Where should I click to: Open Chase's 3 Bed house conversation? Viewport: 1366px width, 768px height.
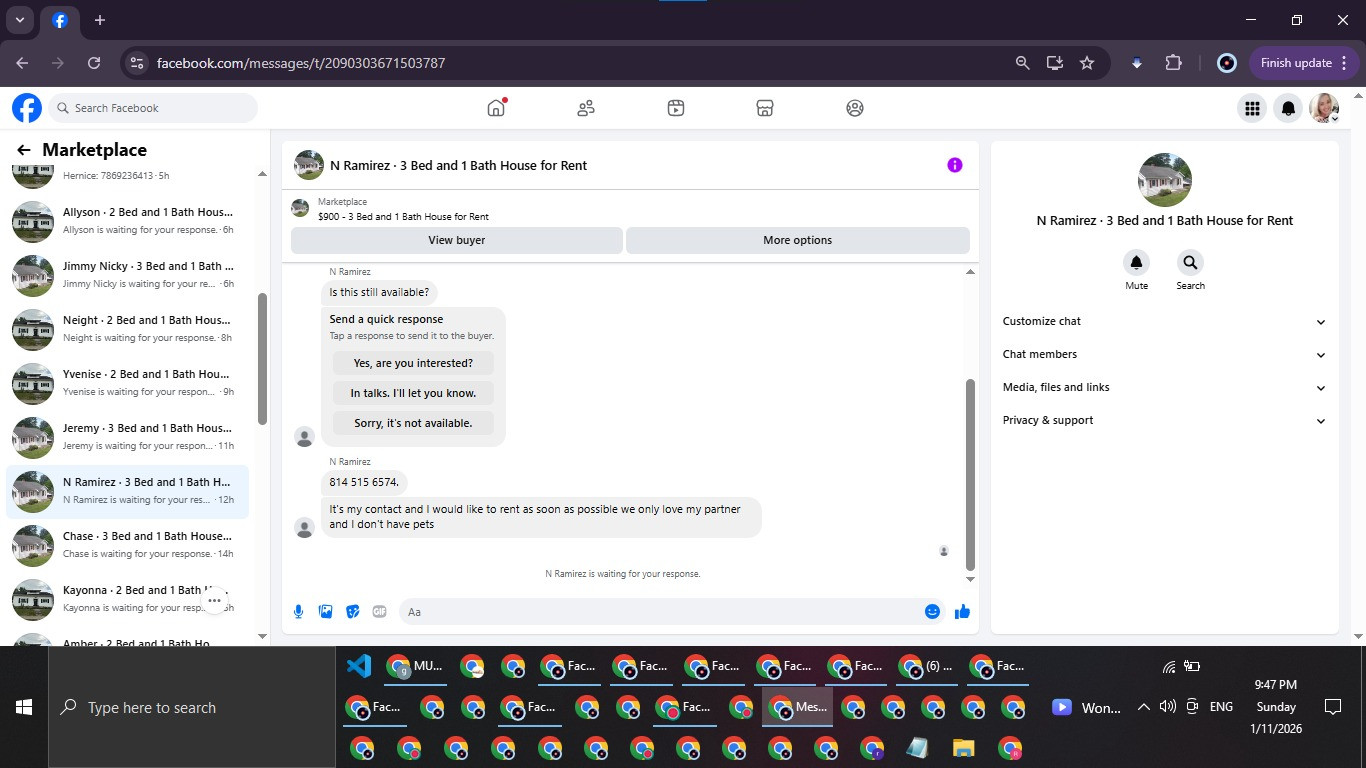pyautogui.click(x=128, y=545)
